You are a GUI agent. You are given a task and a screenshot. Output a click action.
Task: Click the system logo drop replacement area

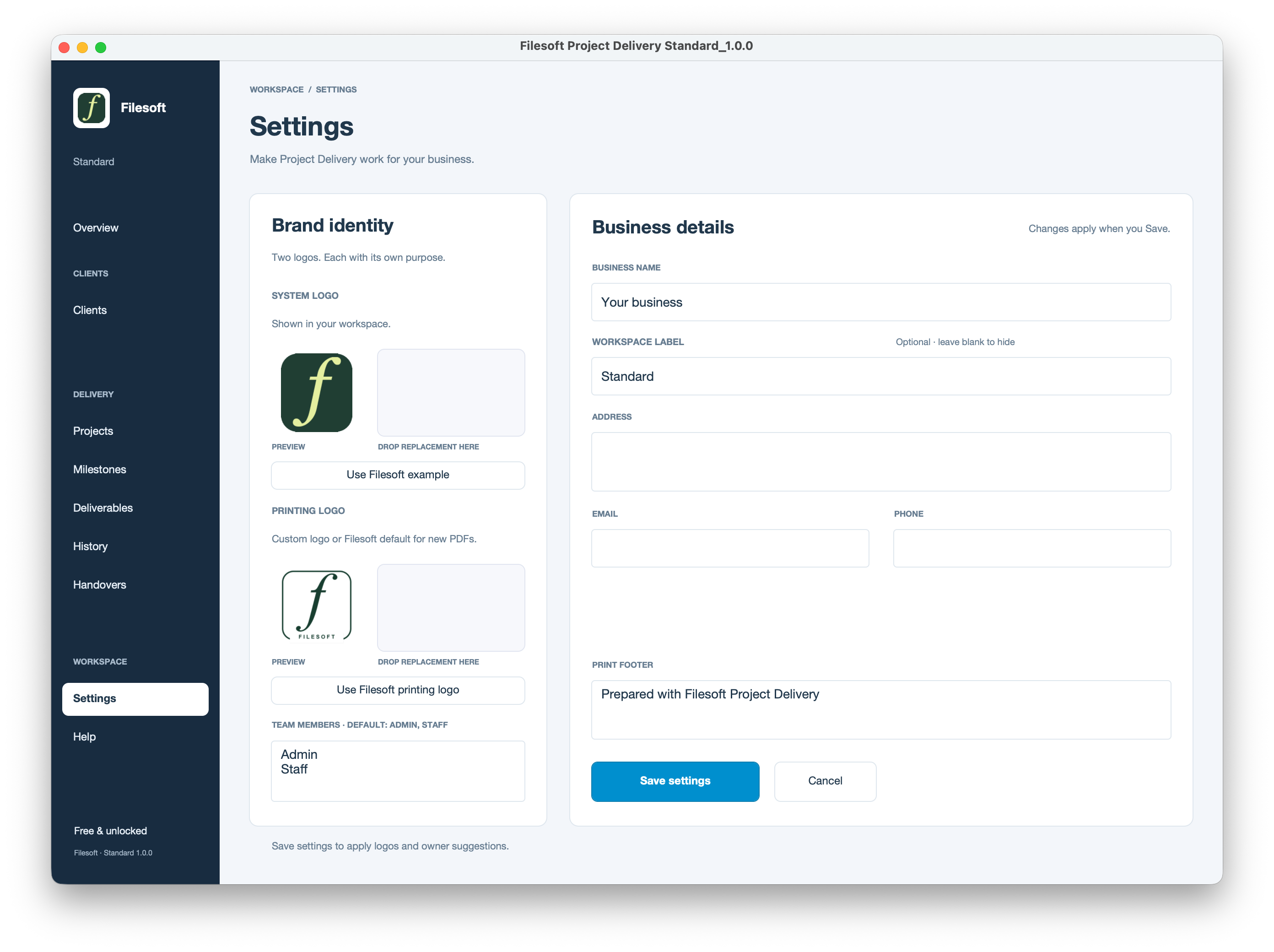point(451,393)
